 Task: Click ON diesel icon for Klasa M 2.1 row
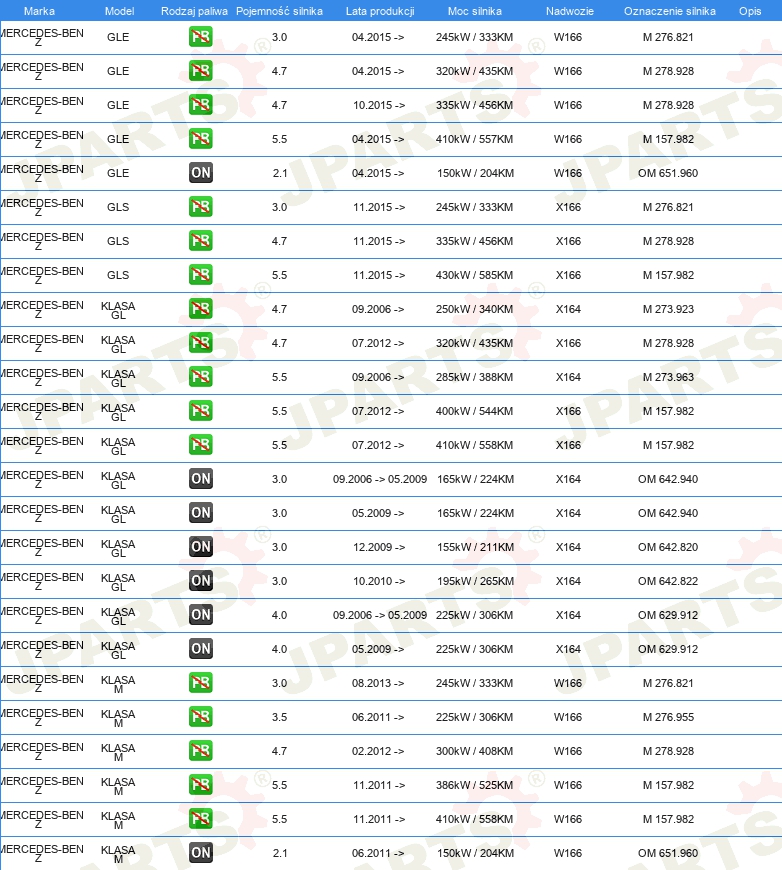click(200, 853)
